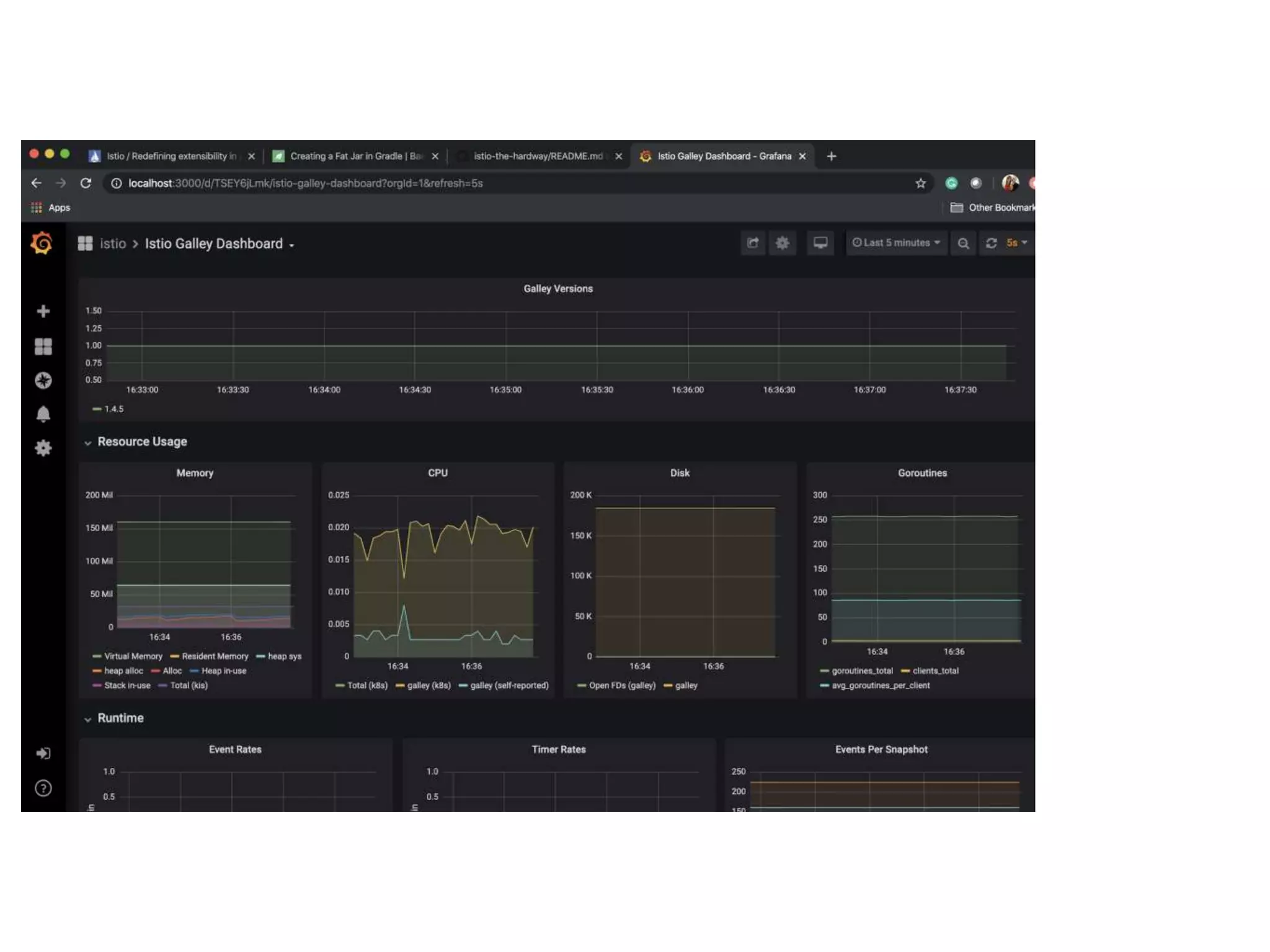Open Alerting bell icon in sidebar

point(43,414)
